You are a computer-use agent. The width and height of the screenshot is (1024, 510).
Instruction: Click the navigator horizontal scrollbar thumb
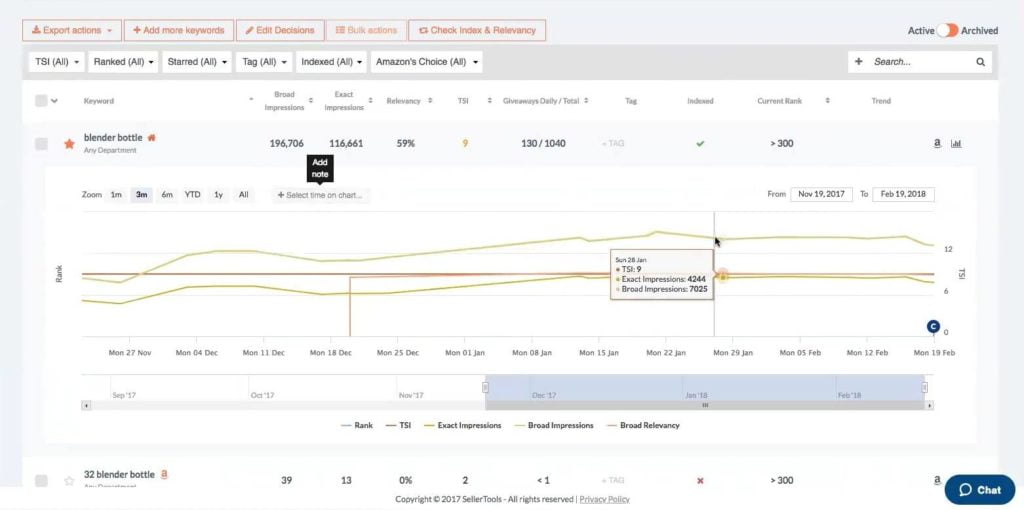(x=705, y=406)
